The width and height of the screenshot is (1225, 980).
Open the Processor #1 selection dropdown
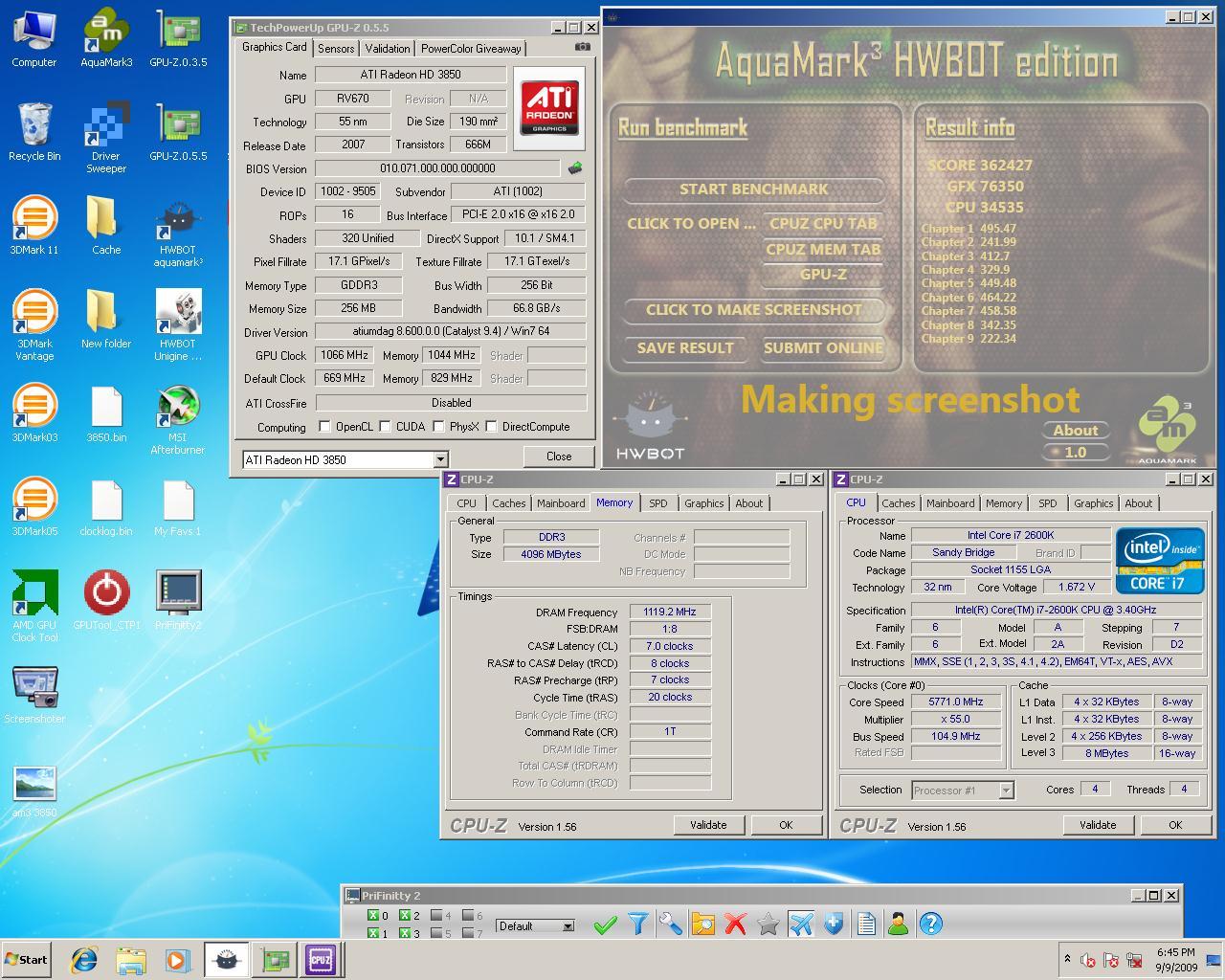click(1006, 791)
